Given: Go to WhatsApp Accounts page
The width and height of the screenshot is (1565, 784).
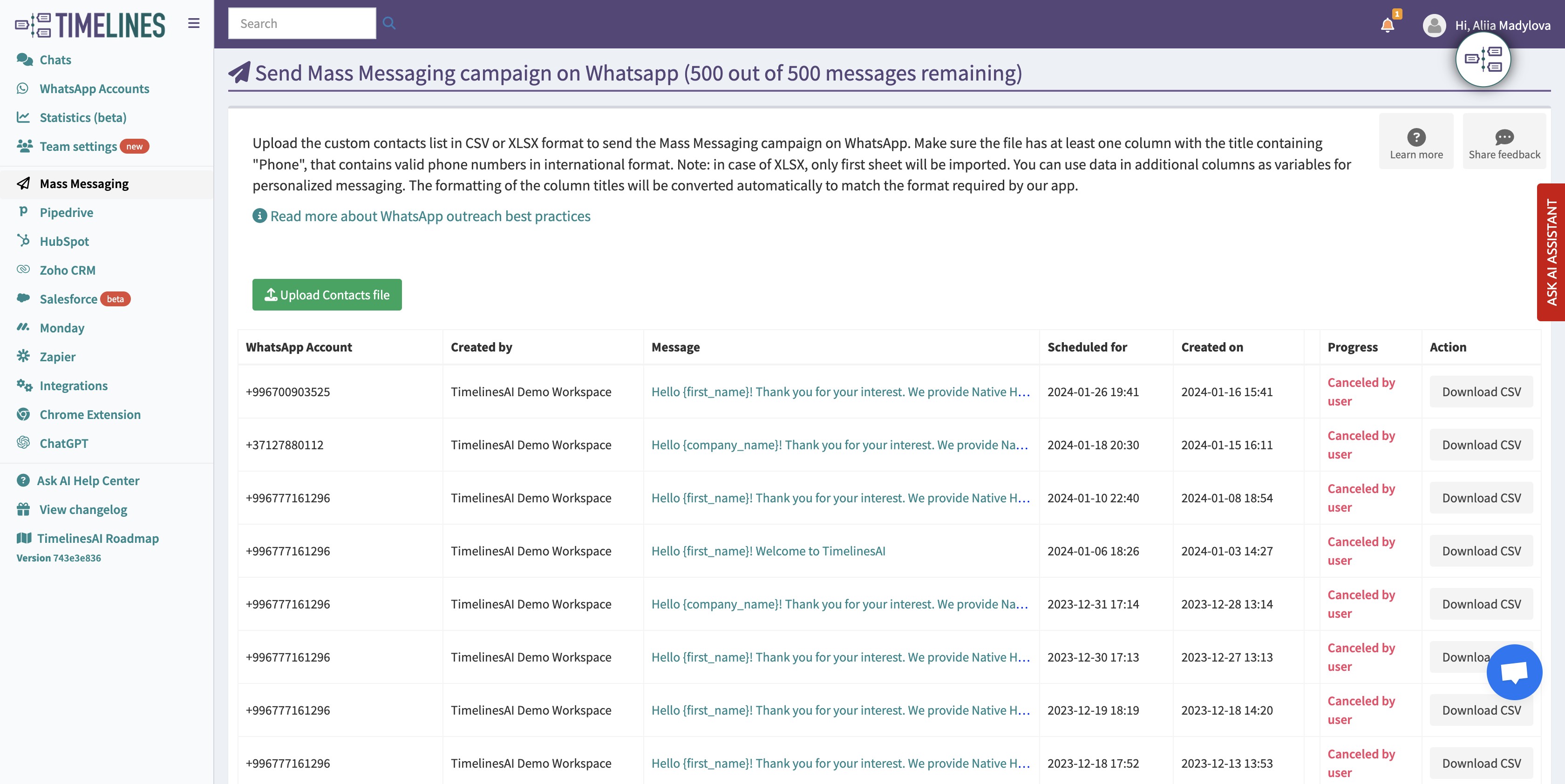Looking at the screenshot, I should pyautogui.click(x=94, y=88).
